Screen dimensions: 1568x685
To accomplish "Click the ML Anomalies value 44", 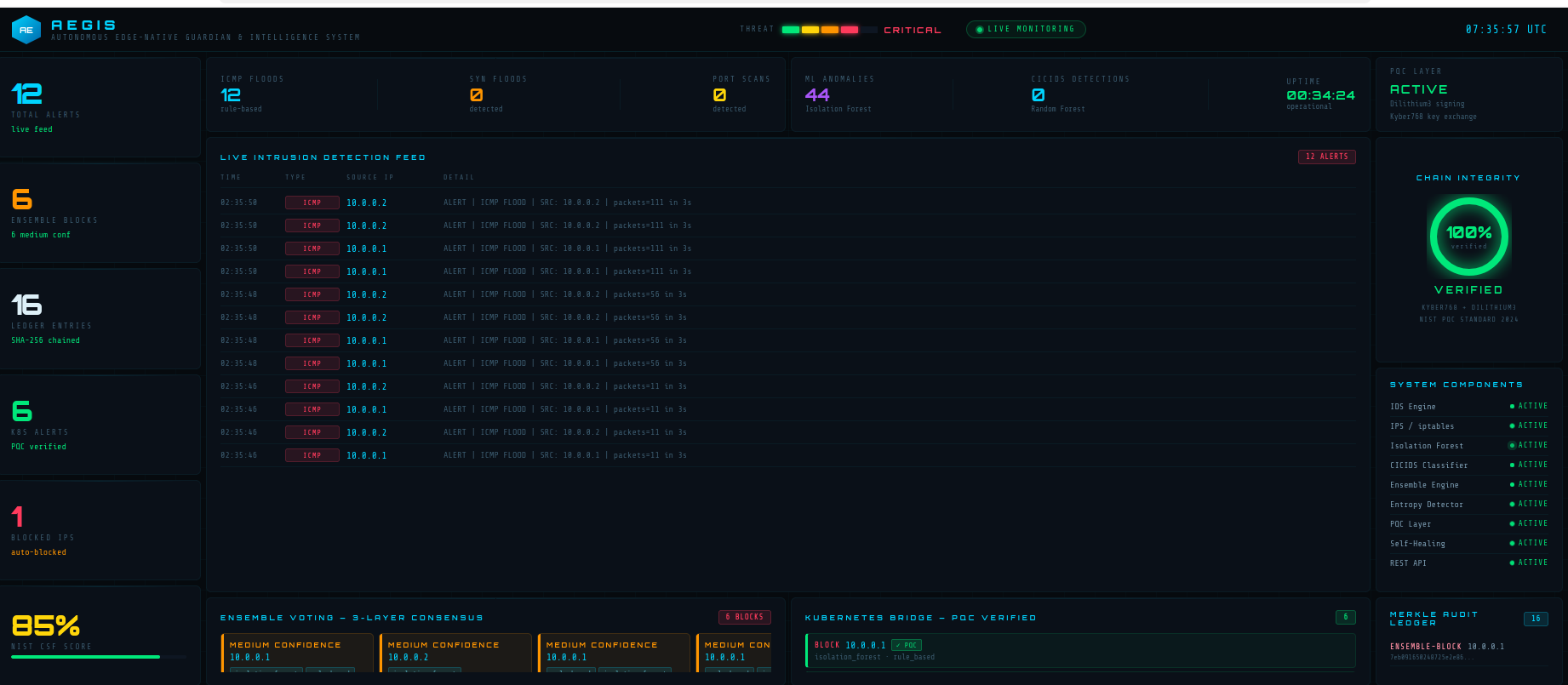I will click(x=817, y=95).
